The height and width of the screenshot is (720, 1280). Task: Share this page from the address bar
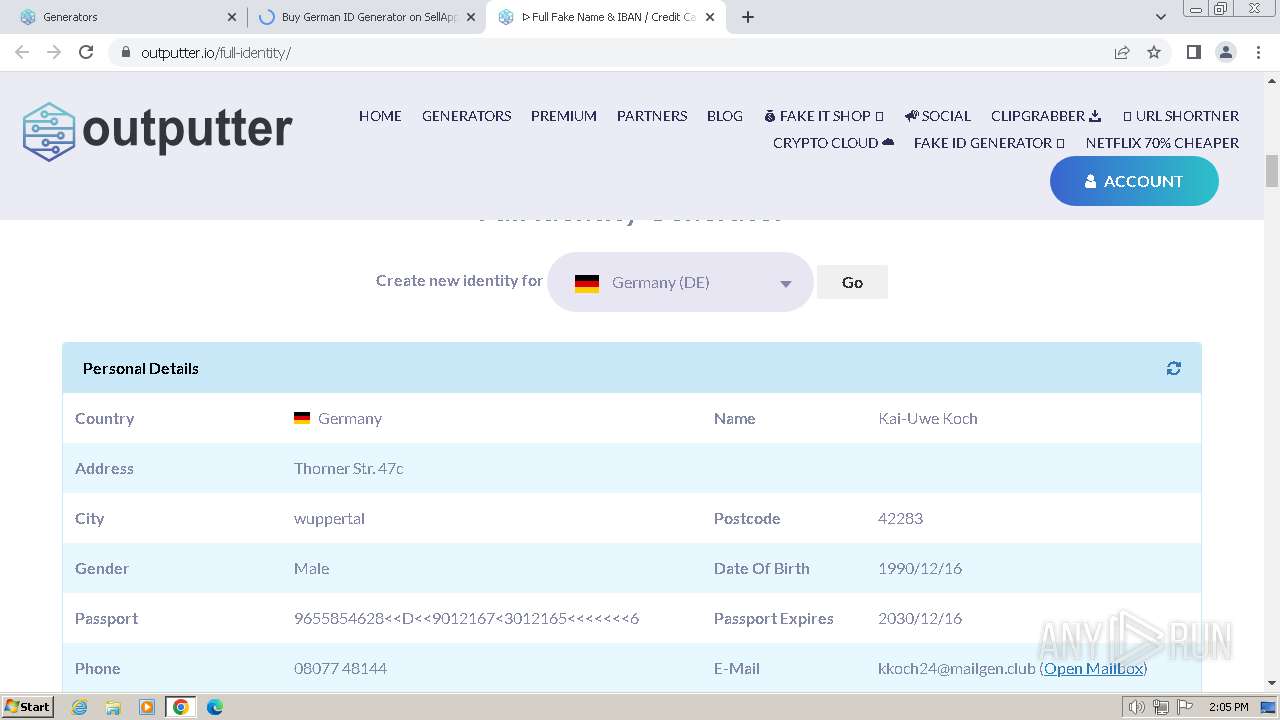point(1122,52)
